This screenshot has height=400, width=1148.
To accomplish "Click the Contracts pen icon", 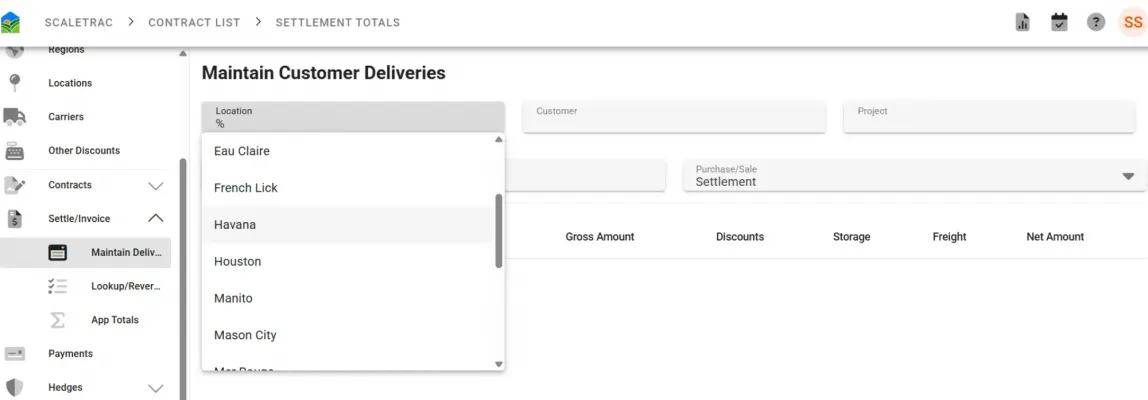I will tap(15, 185).
